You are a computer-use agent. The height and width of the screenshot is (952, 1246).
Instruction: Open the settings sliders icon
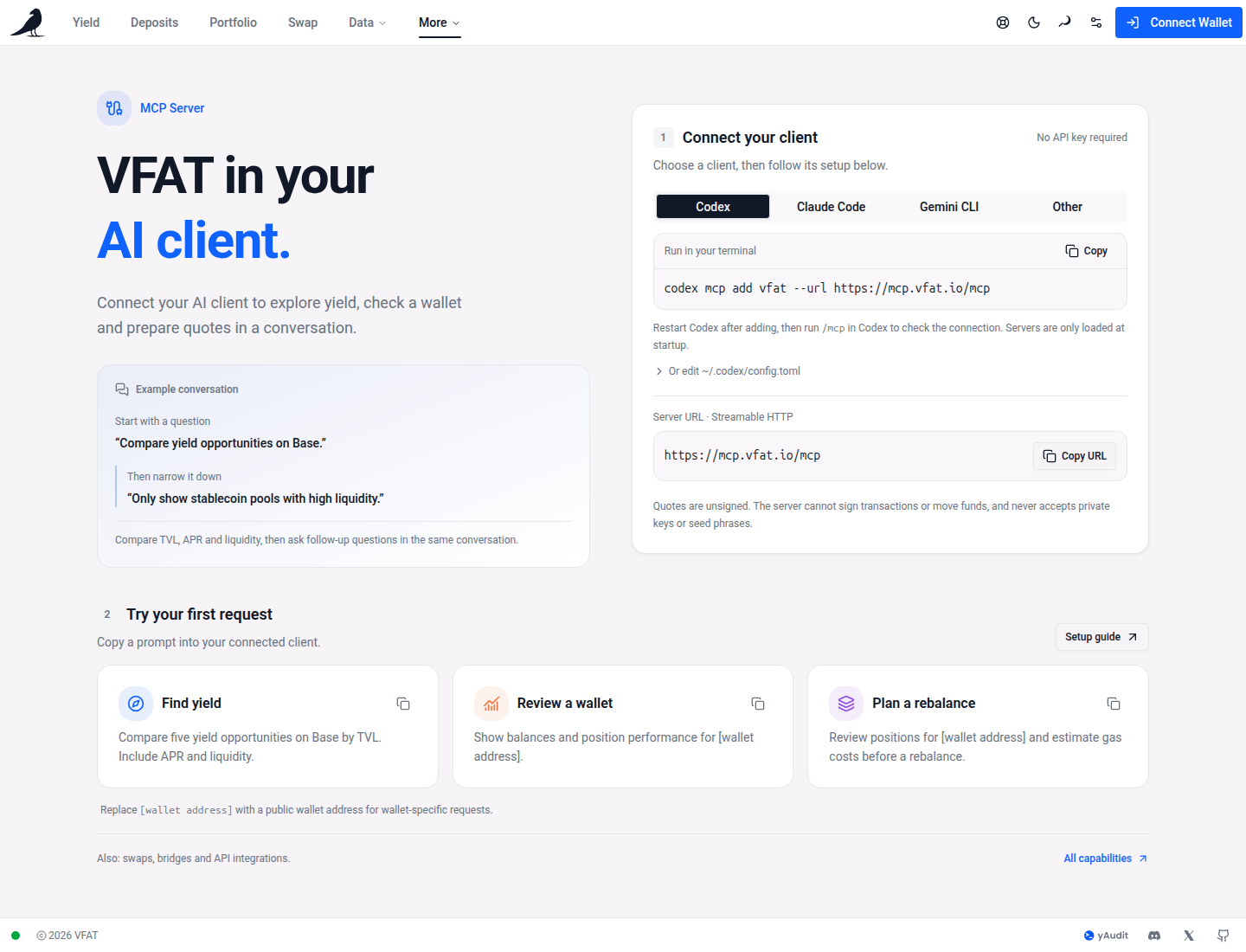click(1096, 23)
